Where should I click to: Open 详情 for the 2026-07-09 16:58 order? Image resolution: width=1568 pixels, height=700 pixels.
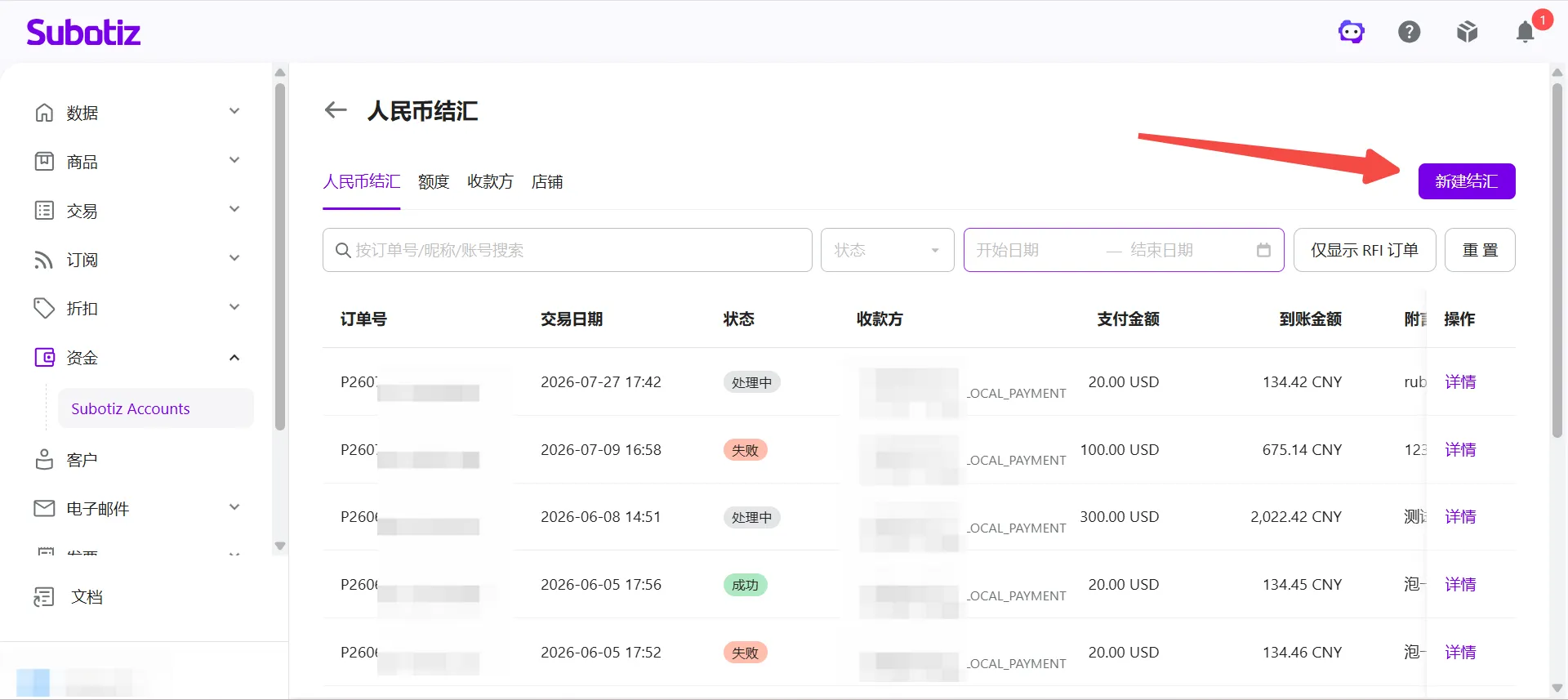tap(1460, 449)
